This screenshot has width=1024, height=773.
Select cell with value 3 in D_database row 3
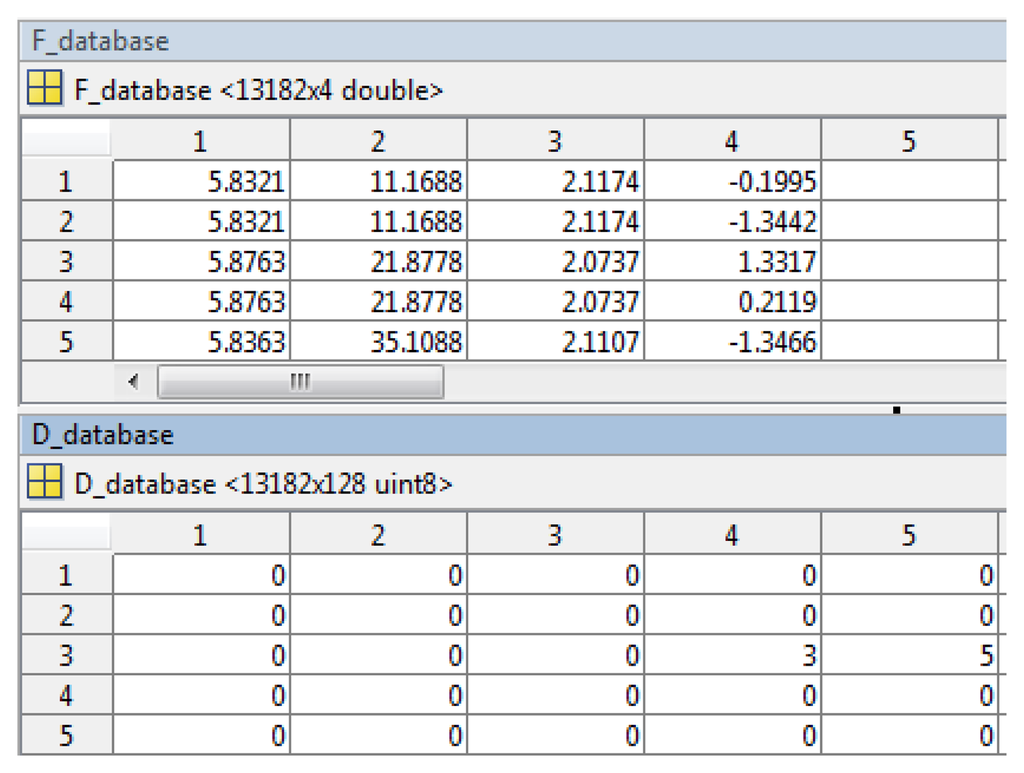(x=732, y=655)
